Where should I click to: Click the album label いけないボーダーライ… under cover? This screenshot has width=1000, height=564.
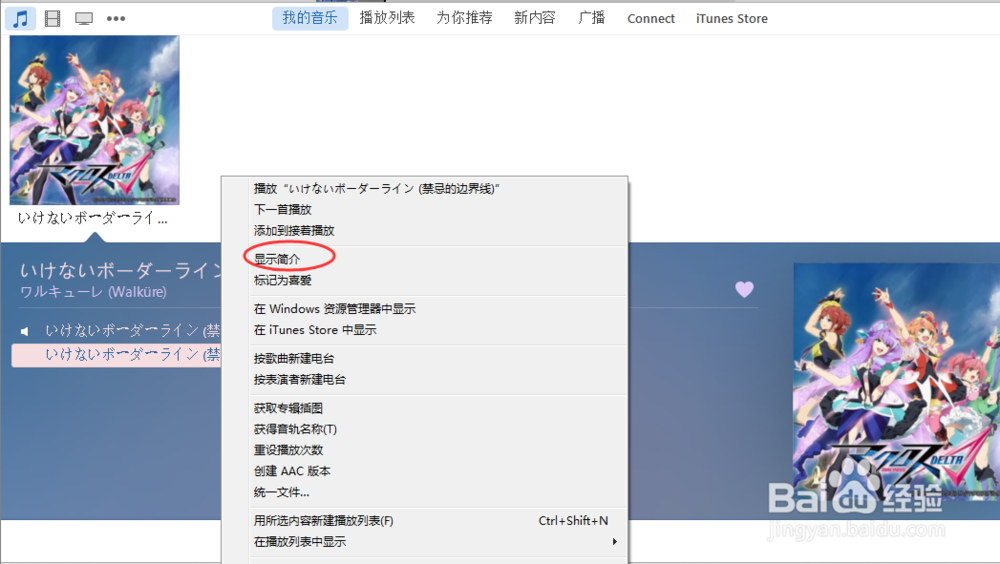[x=92, y=218]
